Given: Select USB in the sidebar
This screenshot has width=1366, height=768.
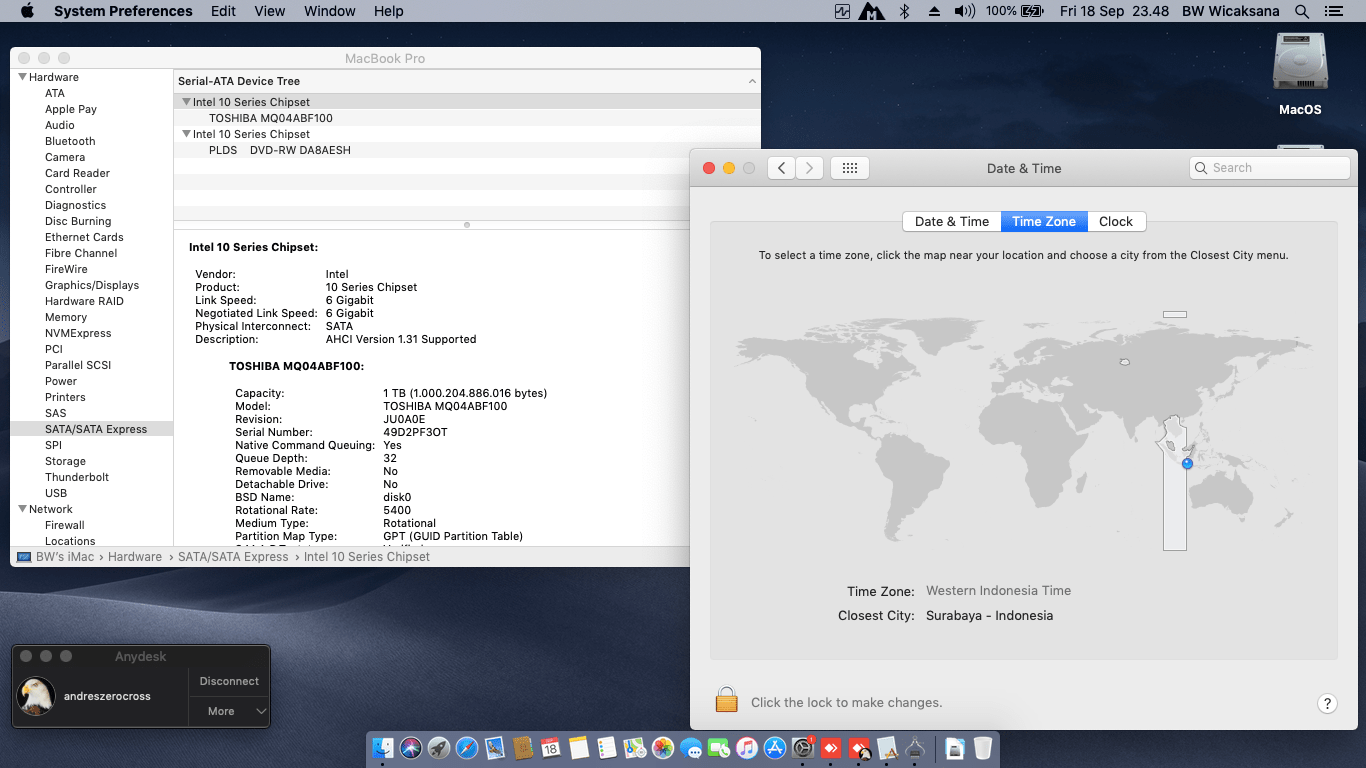Looking at the screenshot, I should coord(56,493).
